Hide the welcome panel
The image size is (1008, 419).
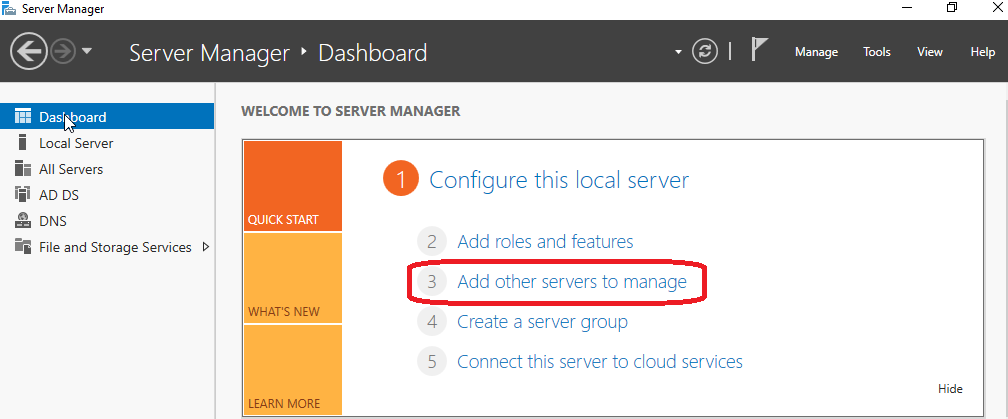(950, 389)
